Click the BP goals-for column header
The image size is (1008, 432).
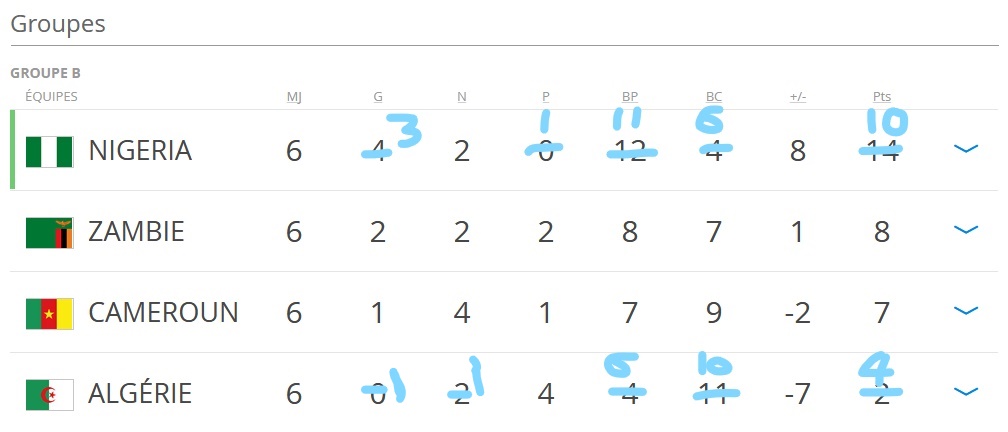click(x=630, y=97)
